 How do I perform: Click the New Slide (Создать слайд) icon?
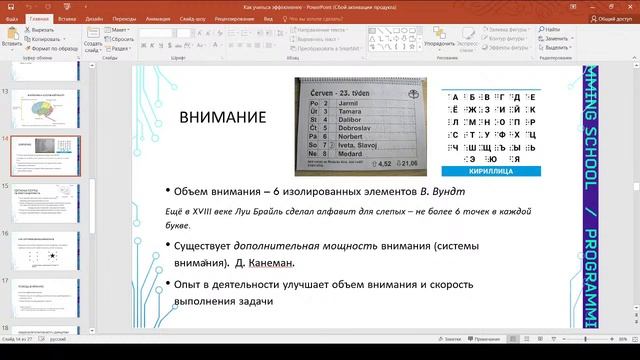coord(93,33)
